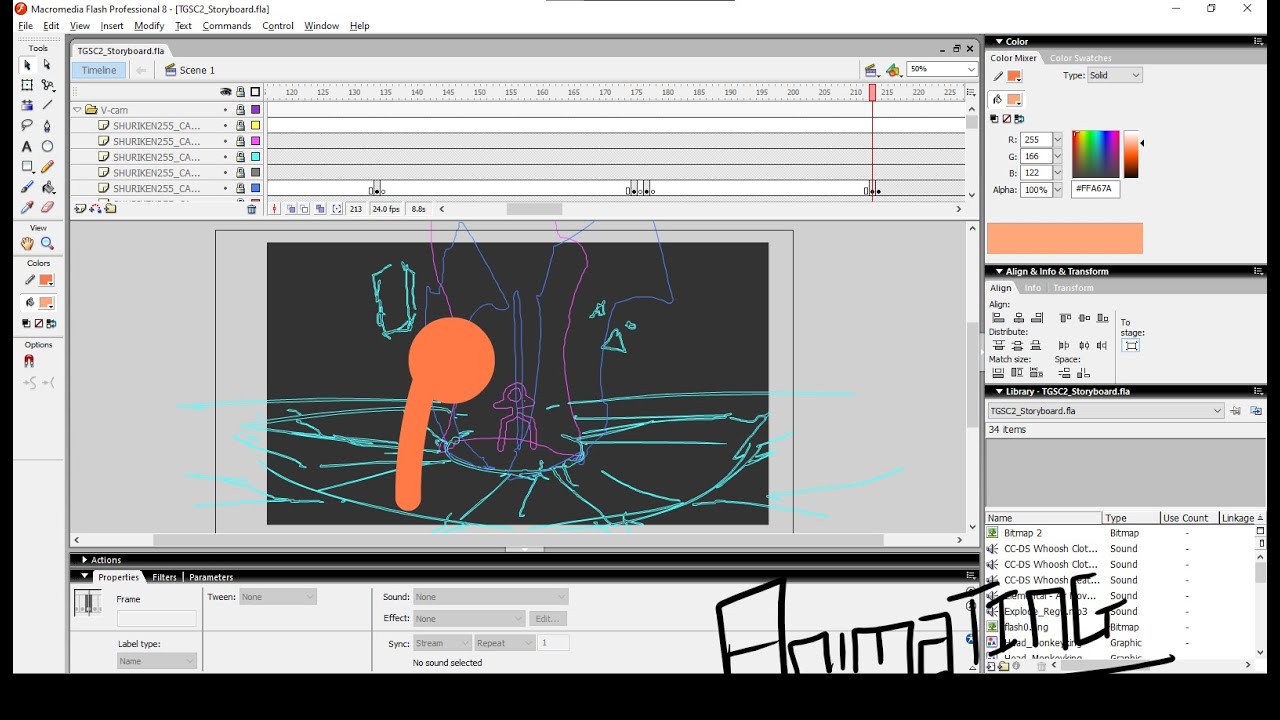Select the Selection arrow tool
The width and height of the screenshot is (1280, 720).
27,65
